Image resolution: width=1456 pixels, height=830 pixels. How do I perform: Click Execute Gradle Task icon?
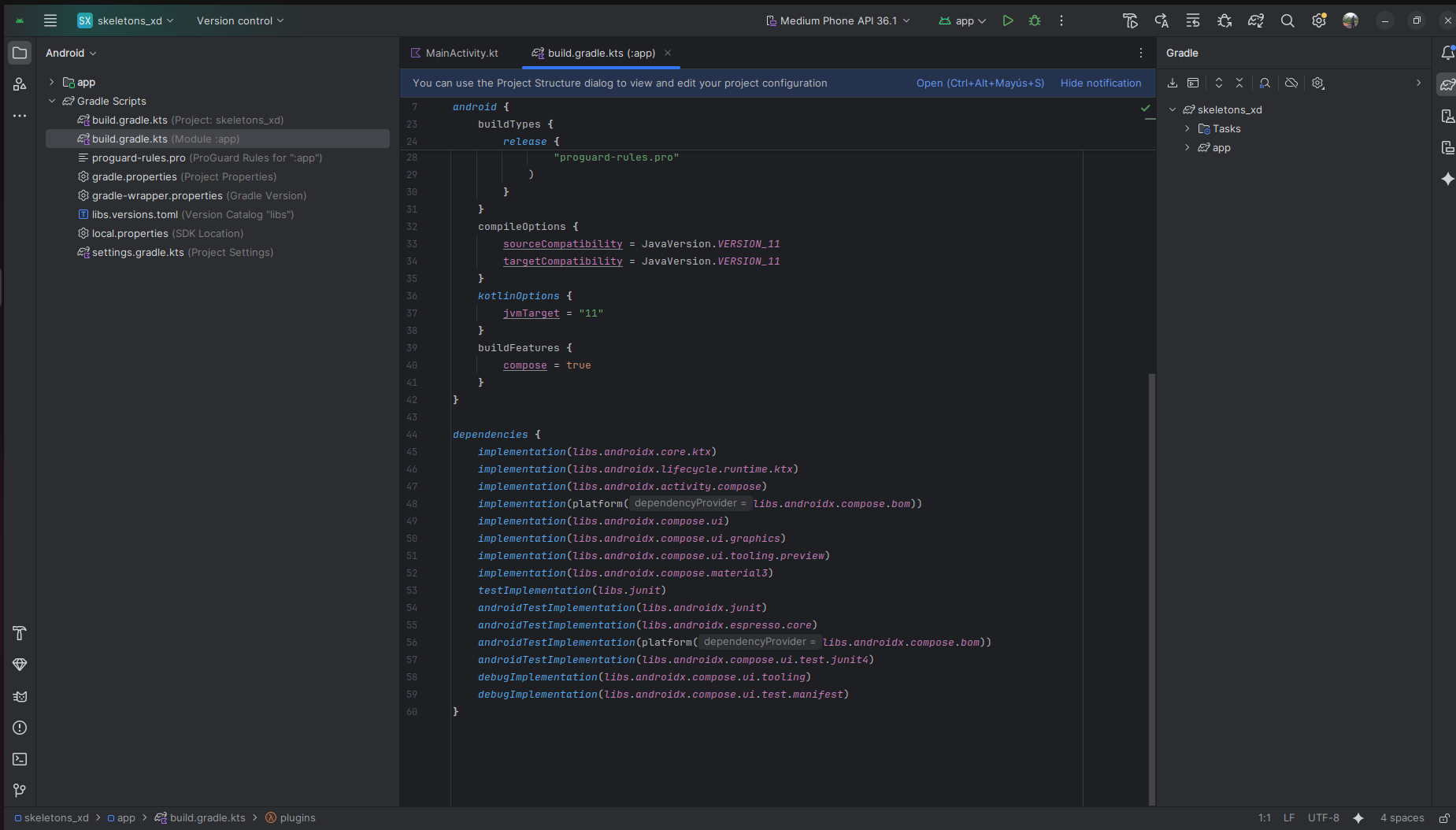click(x=1193, y=83)
